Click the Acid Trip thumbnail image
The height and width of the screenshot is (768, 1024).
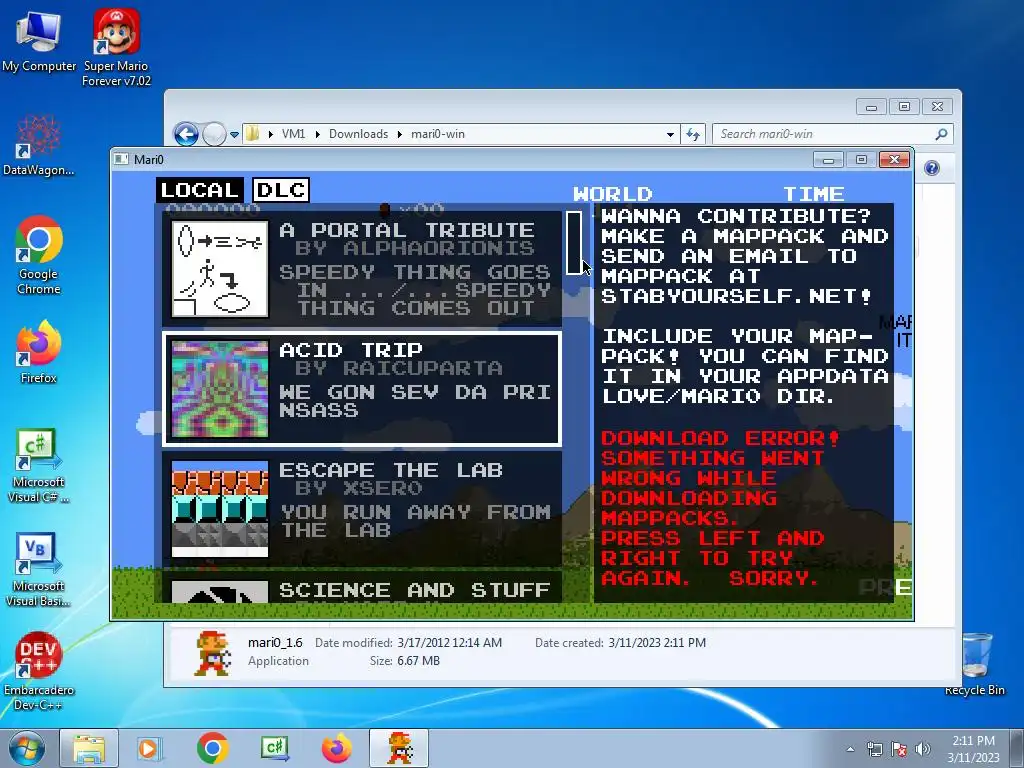pyautogui.click(x=220, y=389)
